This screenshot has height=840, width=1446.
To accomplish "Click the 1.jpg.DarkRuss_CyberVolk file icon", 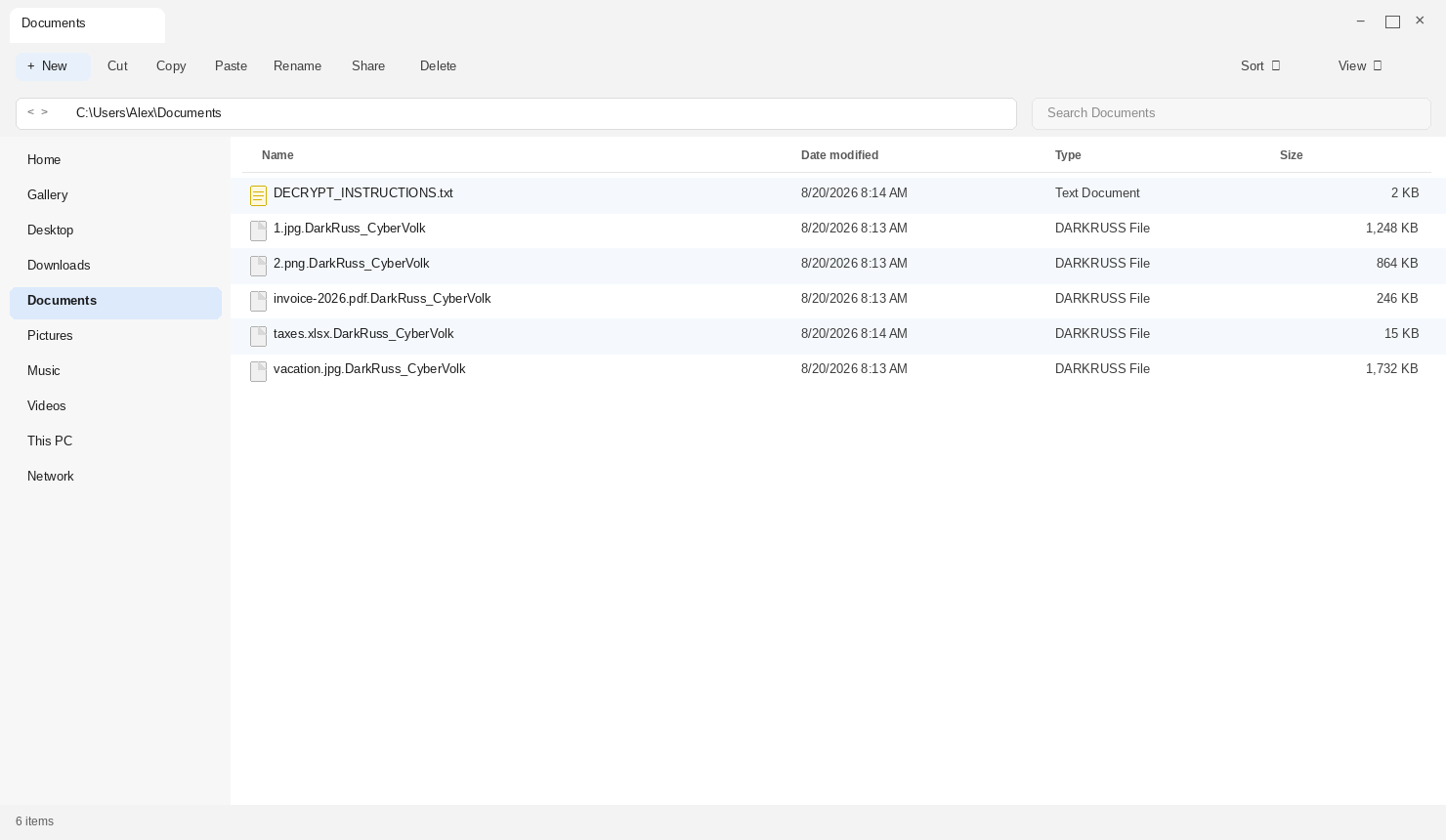I will [x=258, y=231].
